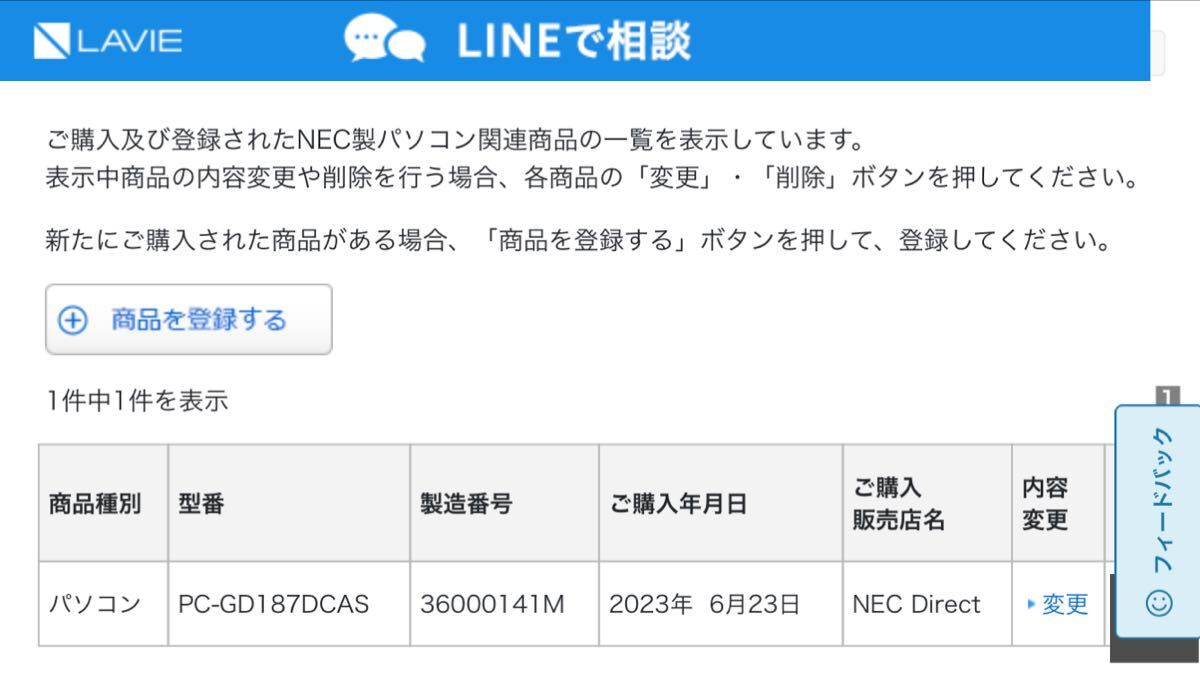Click the 商品種別 column header

[x=103, y=503]
